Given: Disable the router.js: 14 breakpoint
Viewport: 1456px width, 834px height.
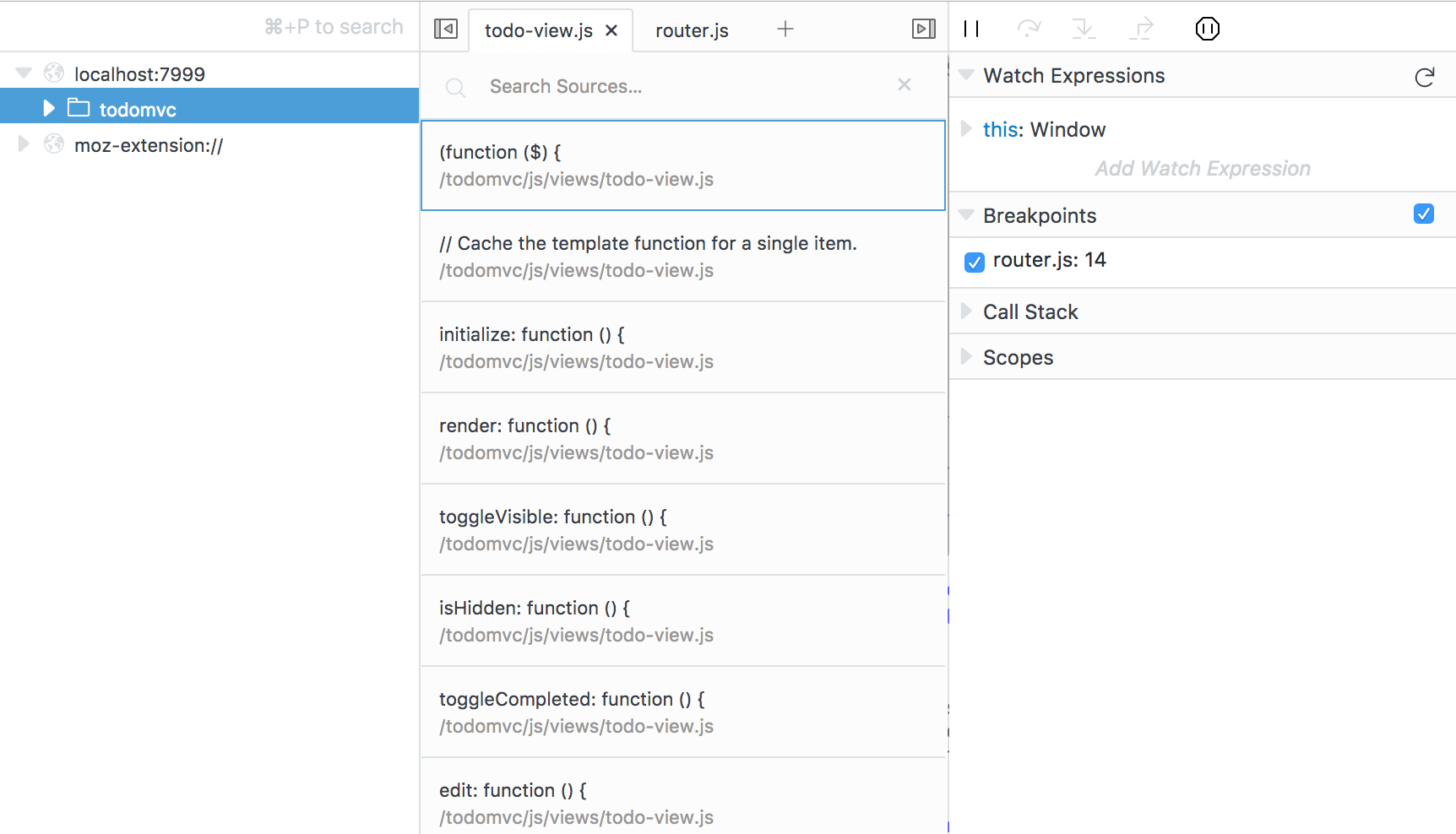Looking at the screenshot, I should 974,262.
